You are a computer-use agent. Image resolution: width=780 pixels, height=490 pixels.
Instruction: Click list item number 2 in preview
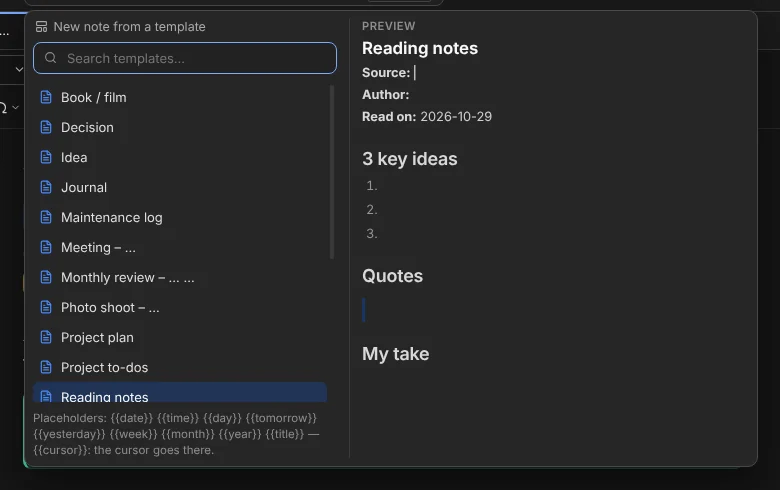click(x=372, y=210)
